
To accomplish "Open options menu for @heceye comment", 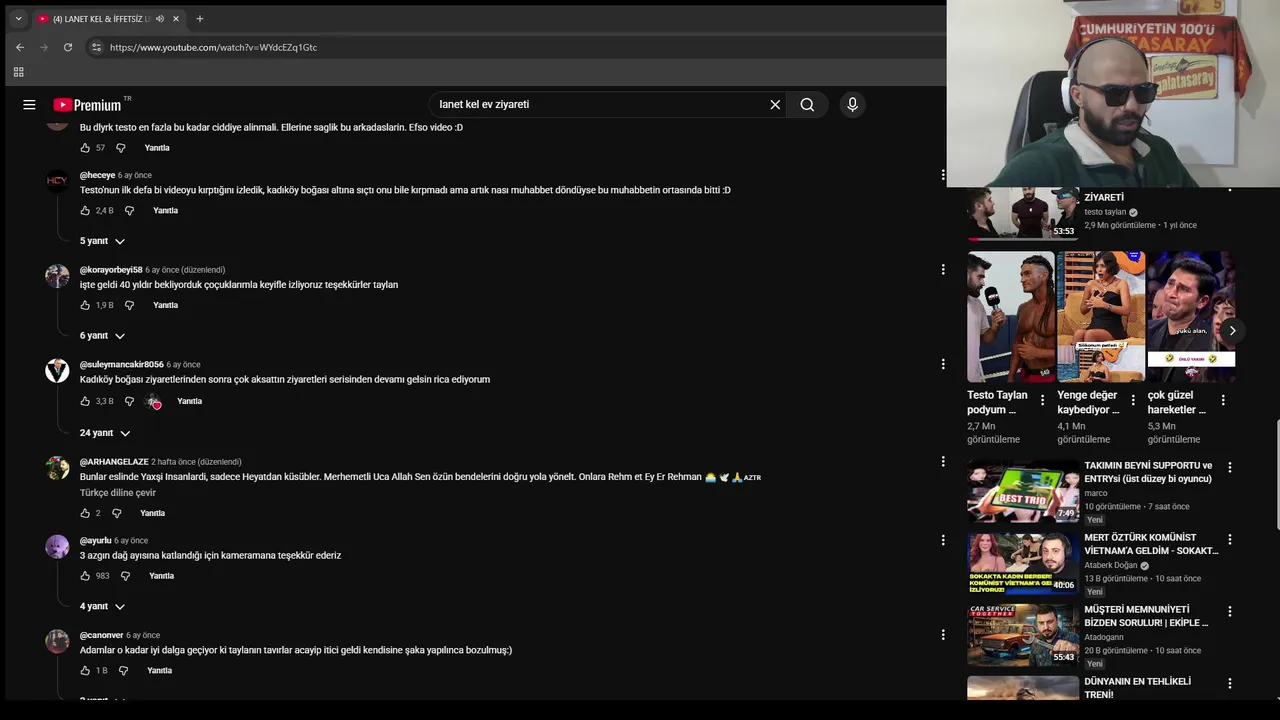I will tap(942, 175).
